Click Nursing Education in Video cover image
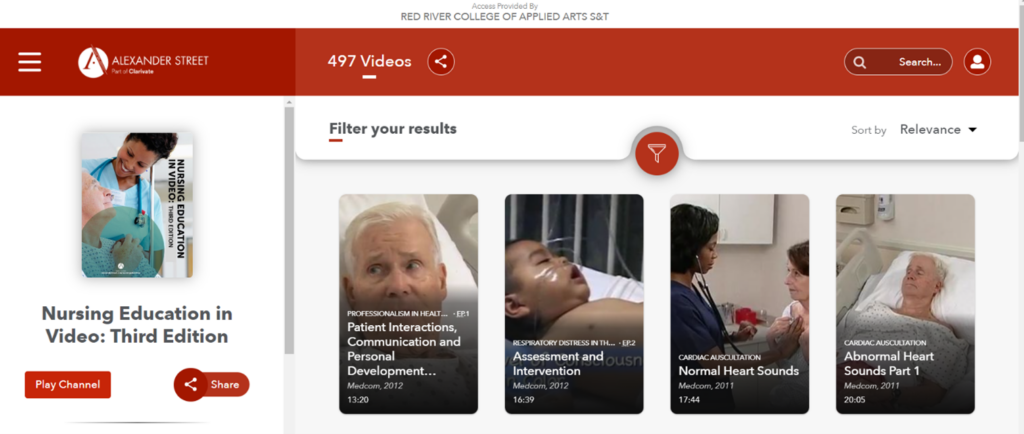The width and height of the screenshot is (1024, 434). 137,205
